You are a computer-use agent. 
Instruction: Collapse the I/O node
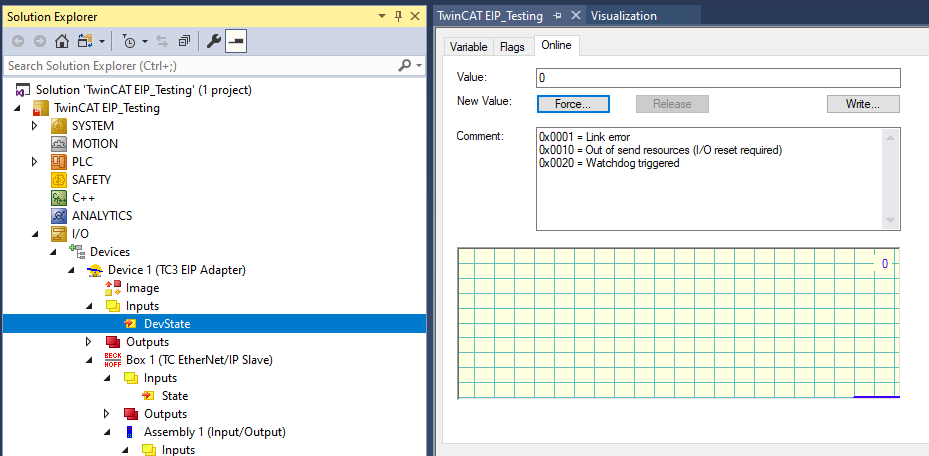pos(34,234)
